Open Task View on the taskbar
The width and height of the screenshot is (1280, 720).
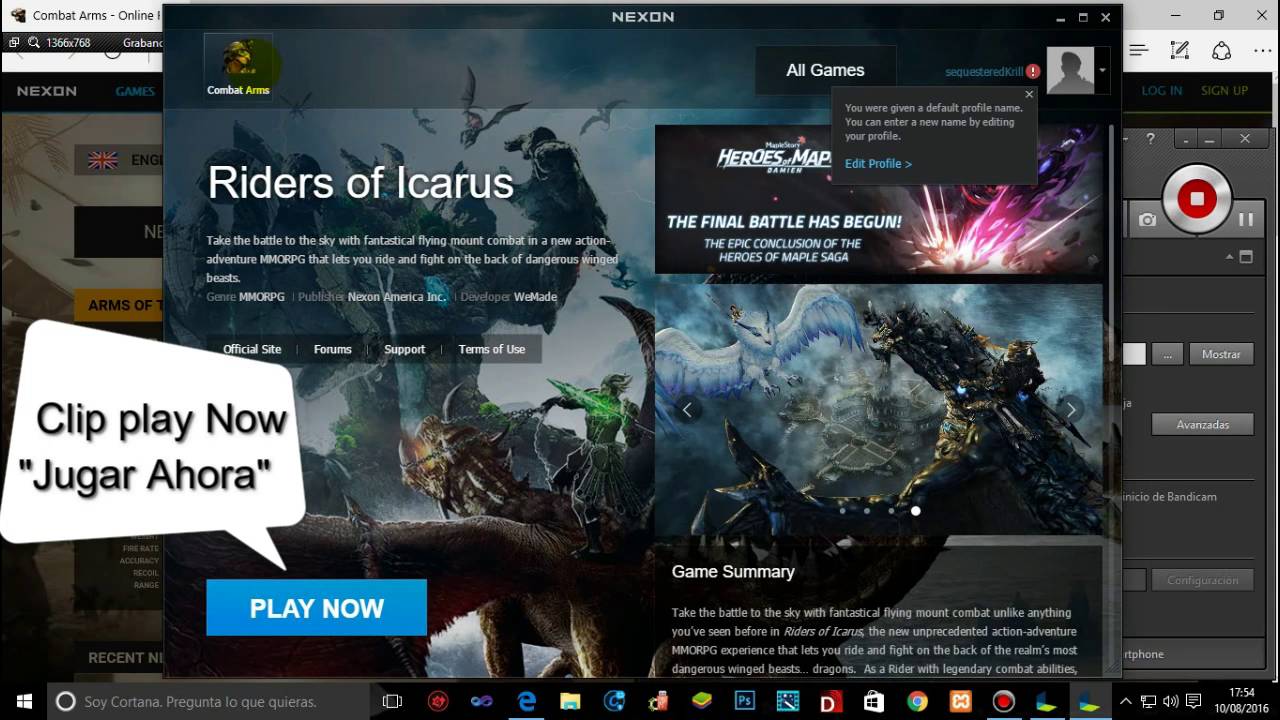click(393, 701)
